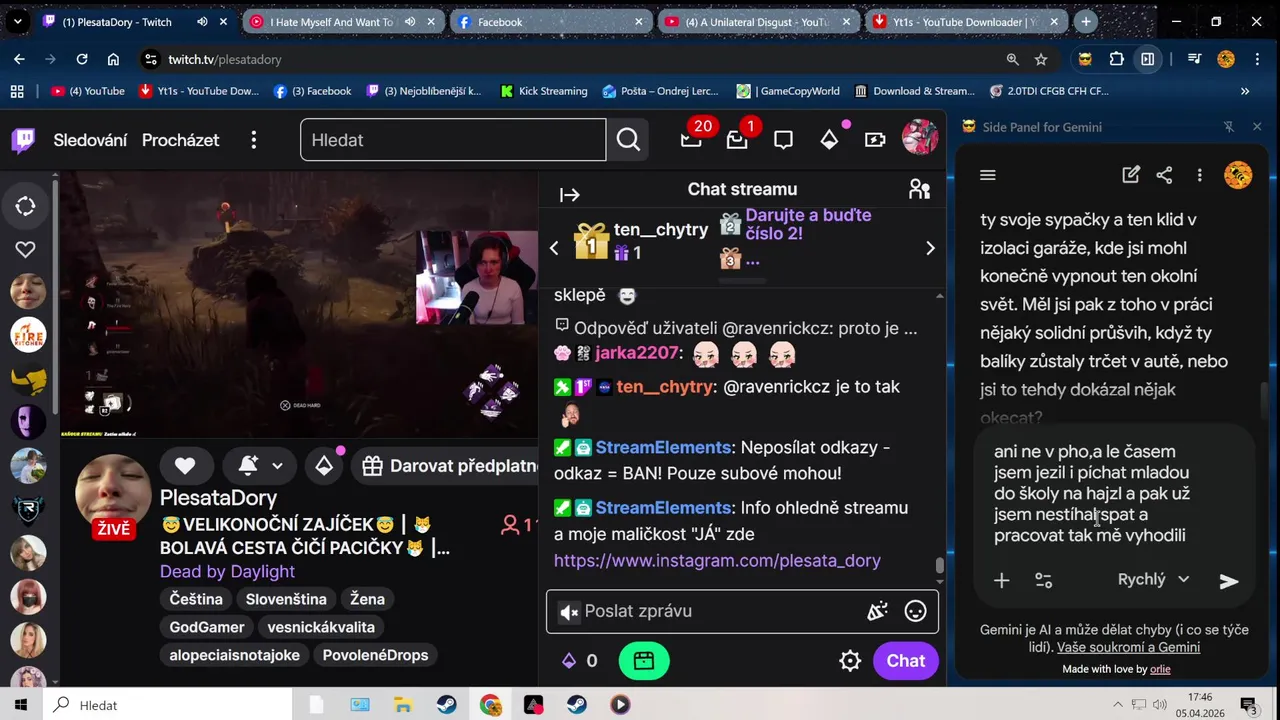Click Twitch chat scrollbar thumb
This screenshot has height=720, width=1280.
pos(940,566)
